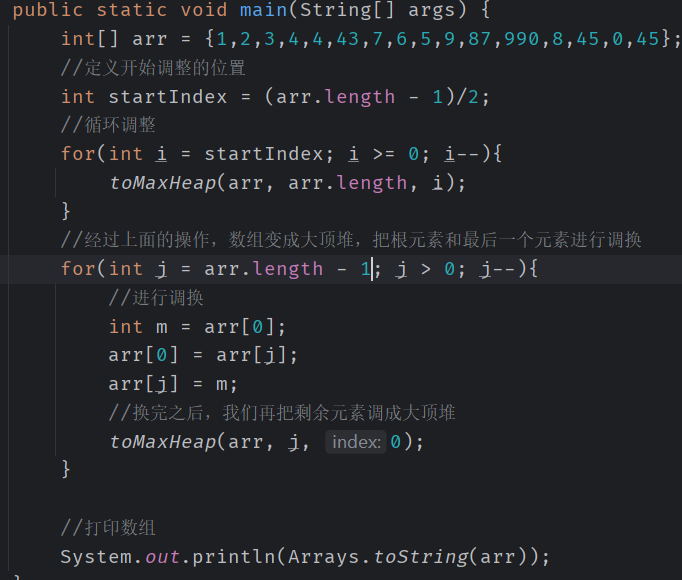The image size is (682, 580).
Task: Click the 'println' method call
Action: click(234, 557)
